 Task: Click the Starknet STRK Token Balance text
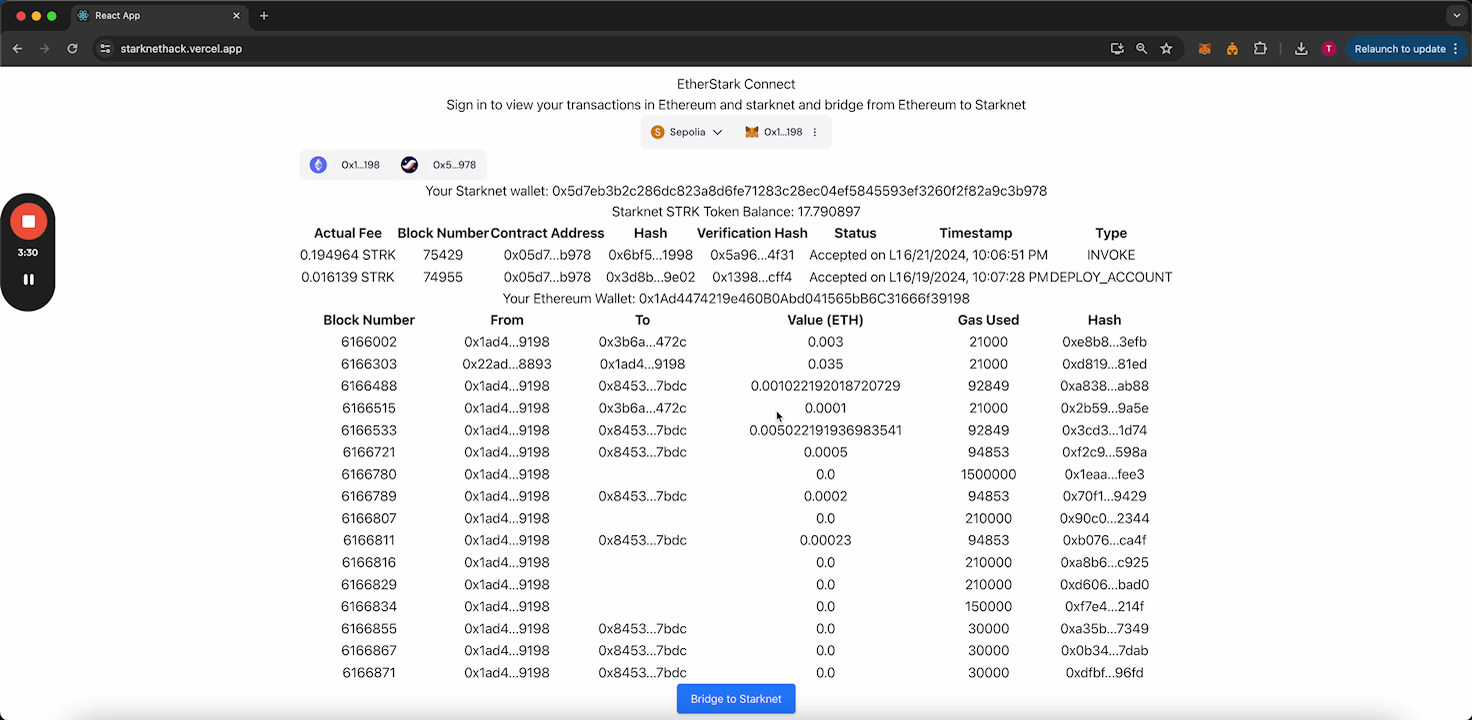(736, 212)
